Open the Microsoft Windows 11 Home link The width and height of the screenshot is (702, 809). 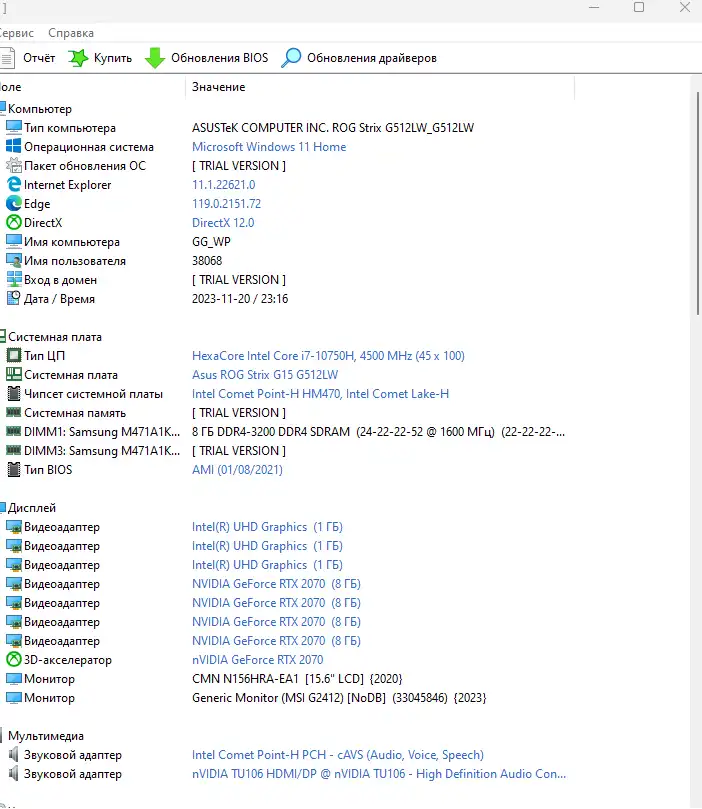pyautogui.click(x=269, y=147)
